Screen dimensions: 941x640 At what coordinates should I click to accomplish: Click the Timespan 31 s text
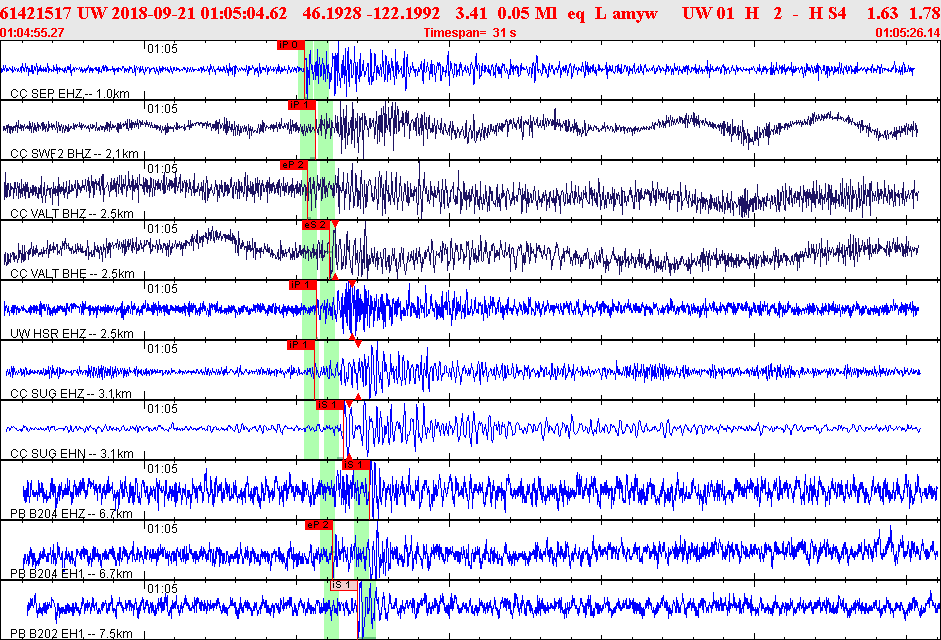point(470,33)
